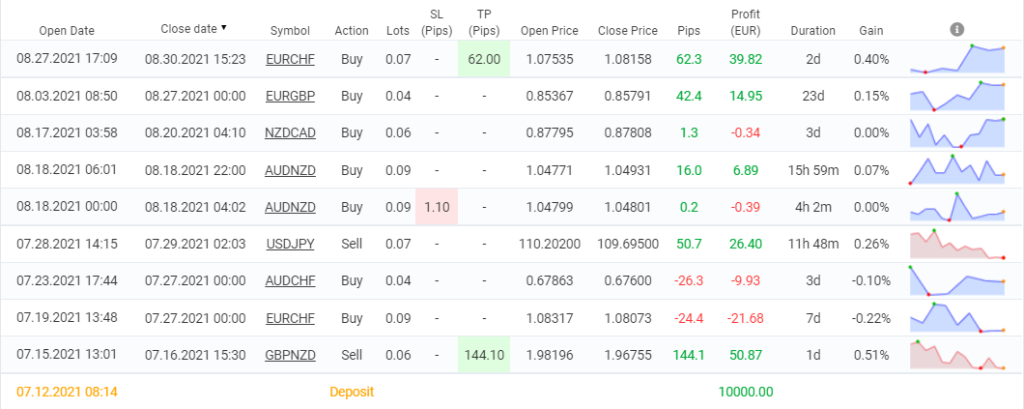Click gain value -0.22%

click(x=871, y=319)
